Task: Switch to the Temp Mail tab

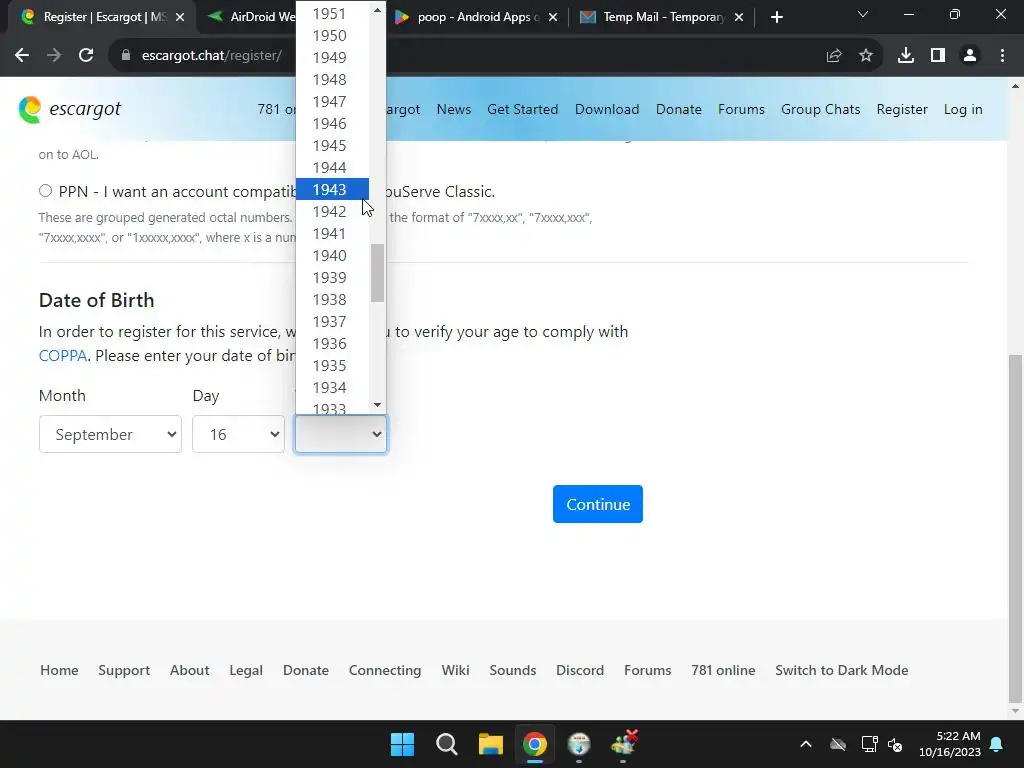Action: [653, 18]
